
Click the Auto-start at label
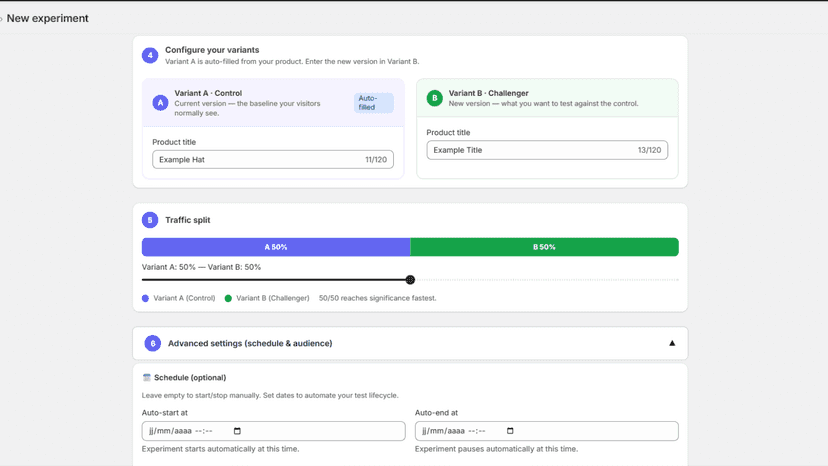pyautogui.click(x=164, y=413)
